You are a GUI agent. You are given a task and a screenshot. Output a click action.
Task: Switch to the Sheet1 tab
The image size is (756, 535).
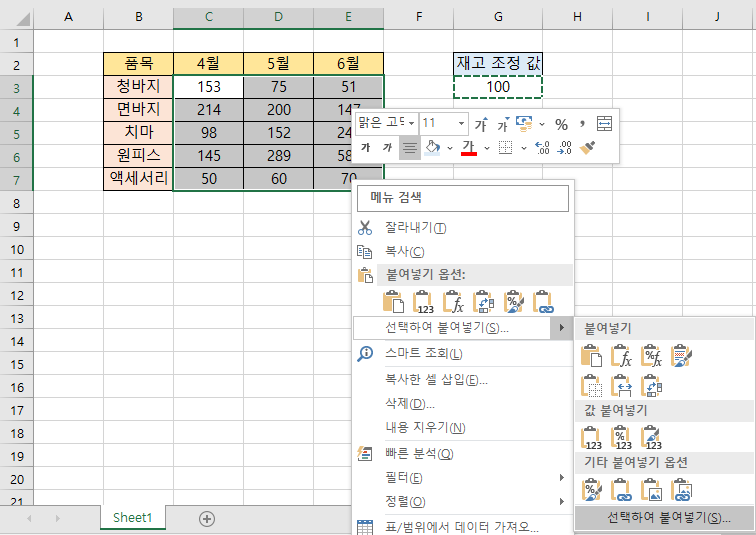[133, 518]
